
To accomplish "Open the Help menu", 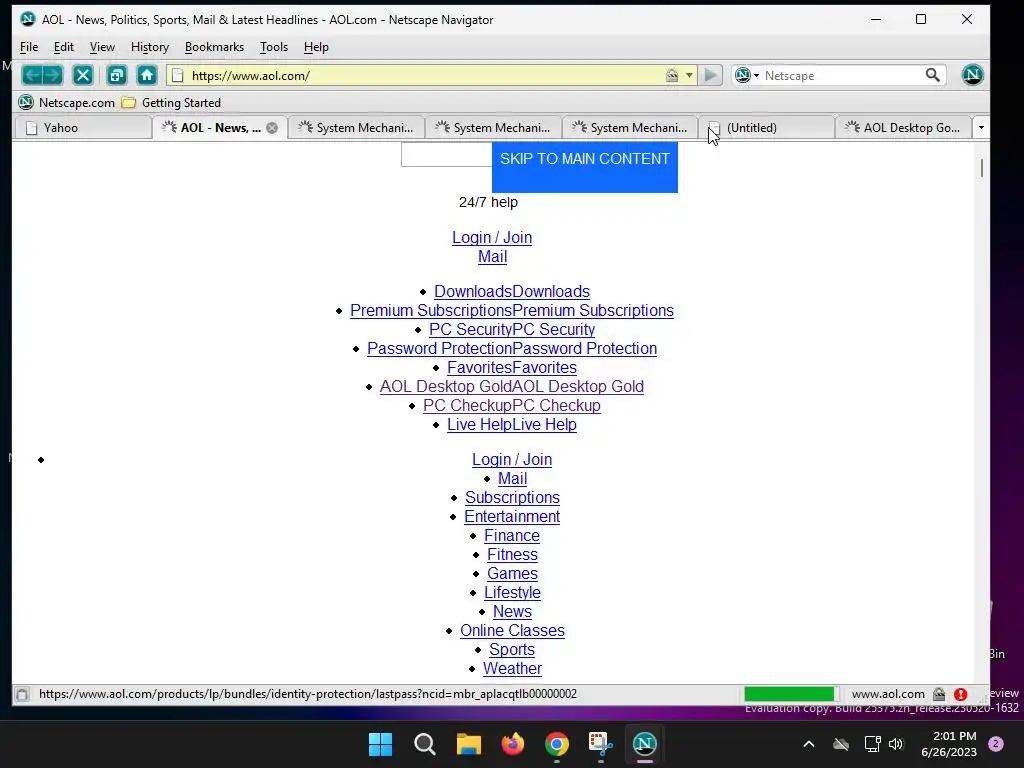I will point(316,47).
